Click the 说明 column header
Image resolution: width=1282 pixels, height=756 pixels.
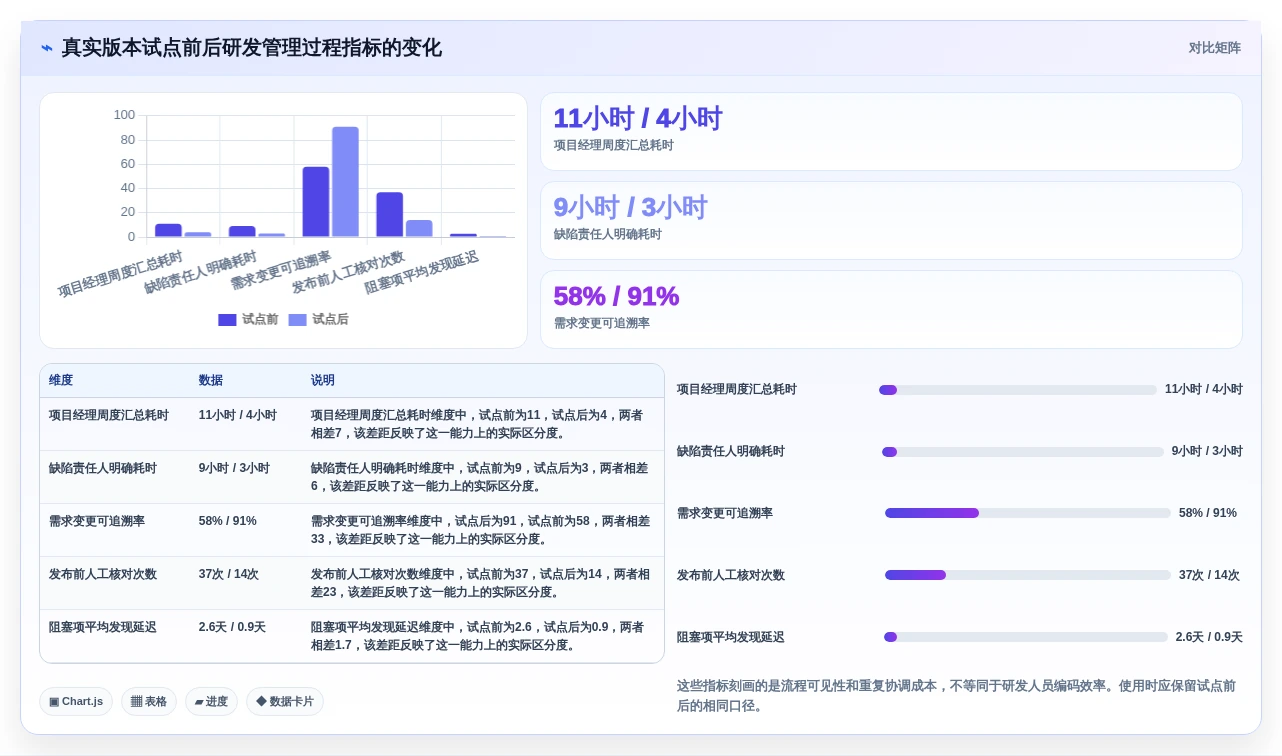pos(323,381)
